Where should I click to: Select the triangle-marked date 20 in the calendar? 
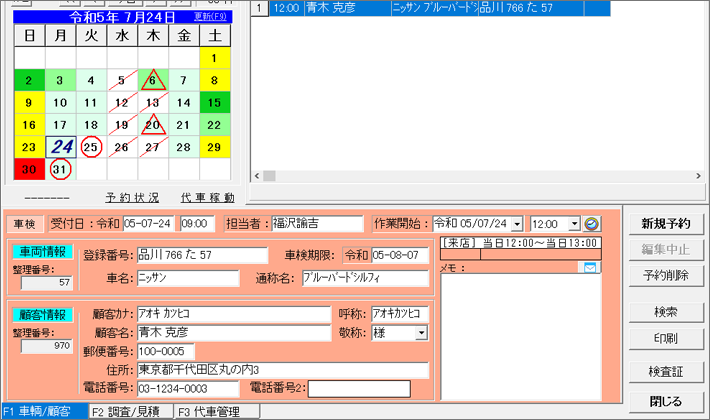153,125
